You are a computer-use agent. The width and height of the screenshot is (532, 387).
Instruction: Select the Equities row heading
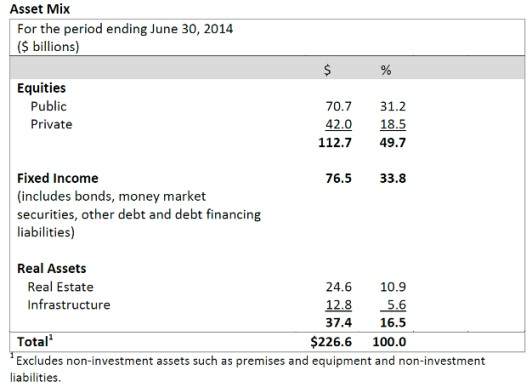41,88
